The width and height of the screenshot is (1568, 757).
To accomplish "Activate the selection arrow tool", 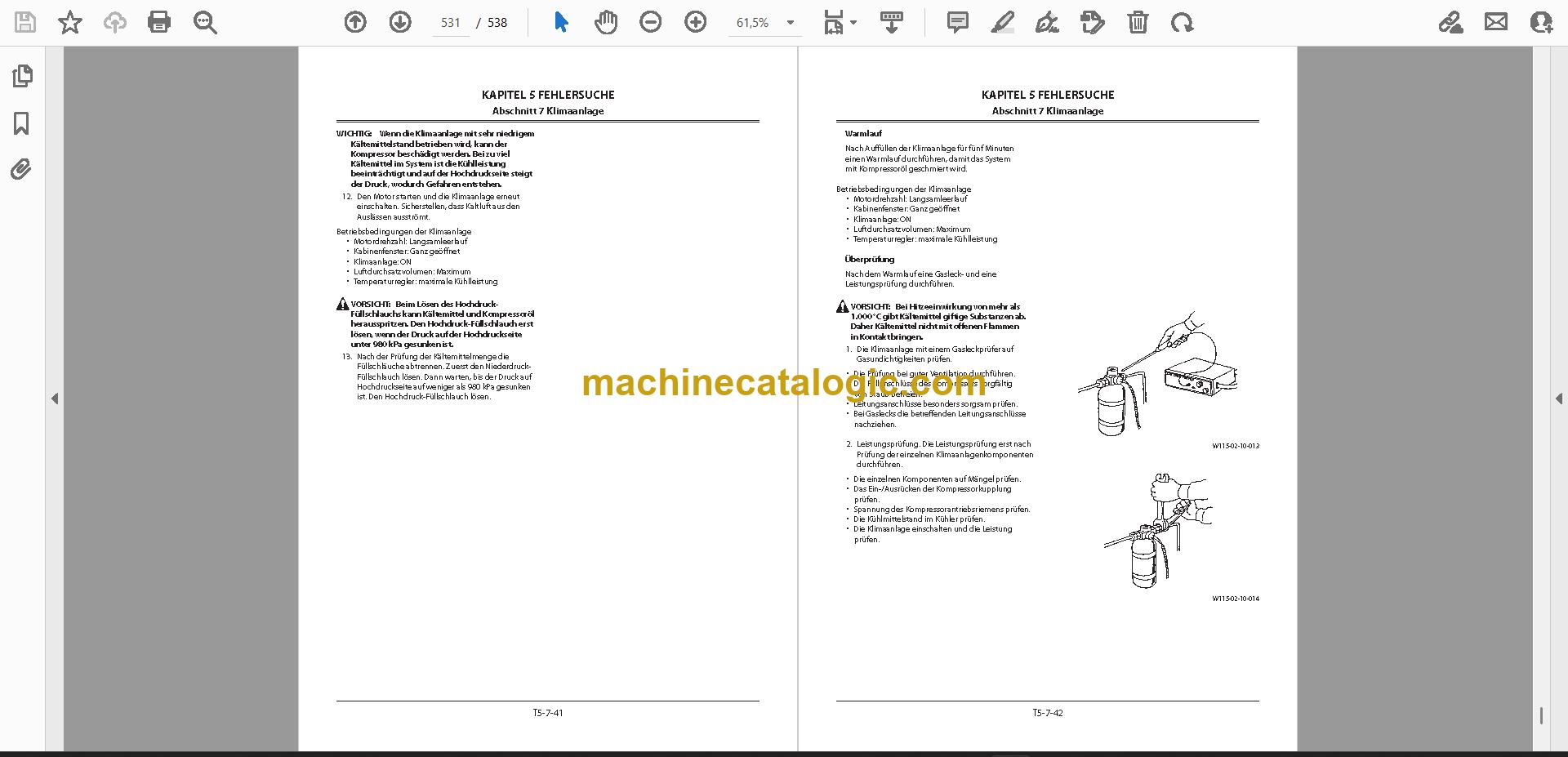I will (561, 22).
